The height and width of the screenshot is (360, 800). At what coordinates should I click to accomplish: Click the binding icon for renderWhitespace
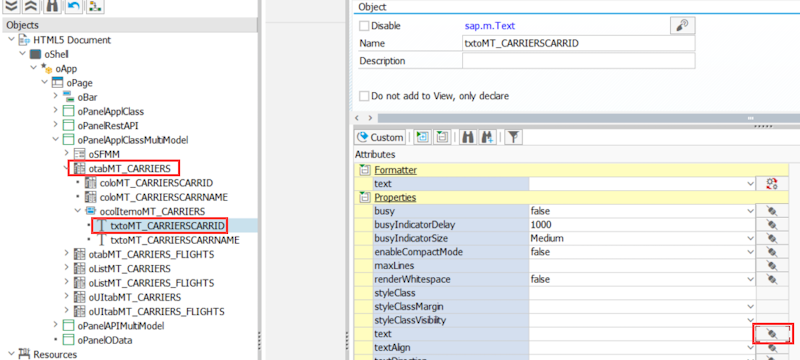[x=772, y=279]
